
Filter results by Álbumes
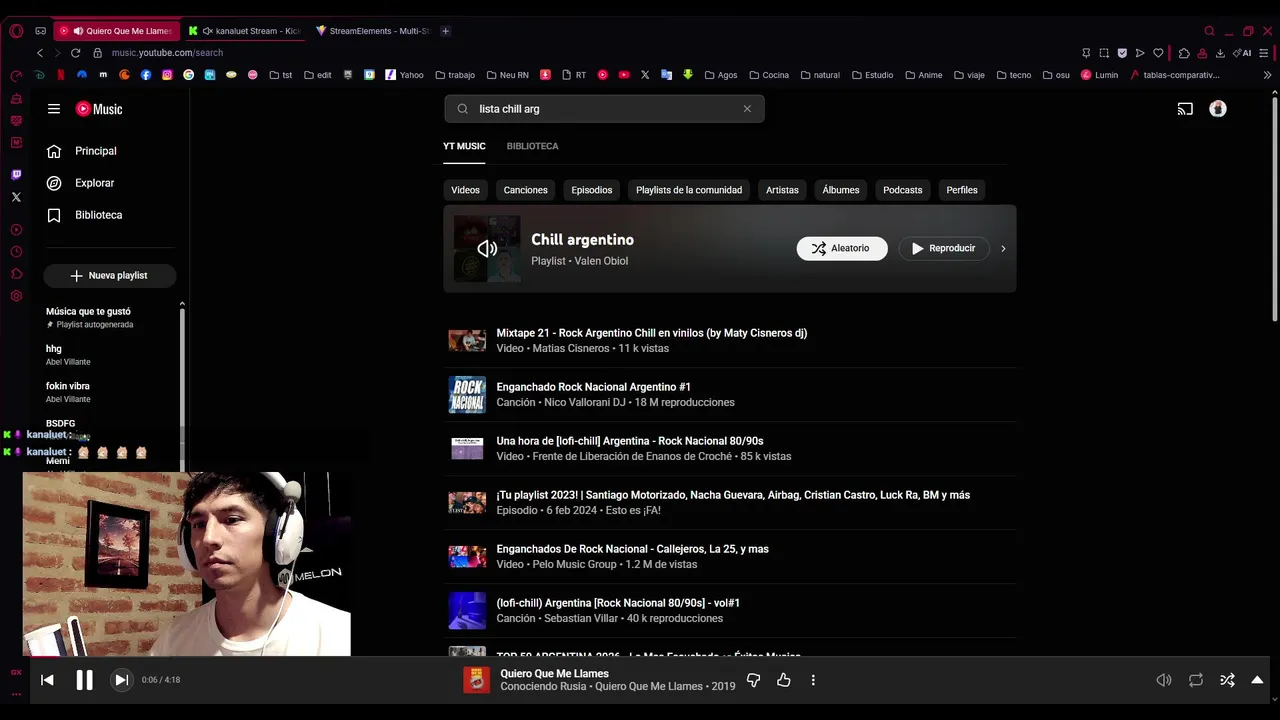841,190
